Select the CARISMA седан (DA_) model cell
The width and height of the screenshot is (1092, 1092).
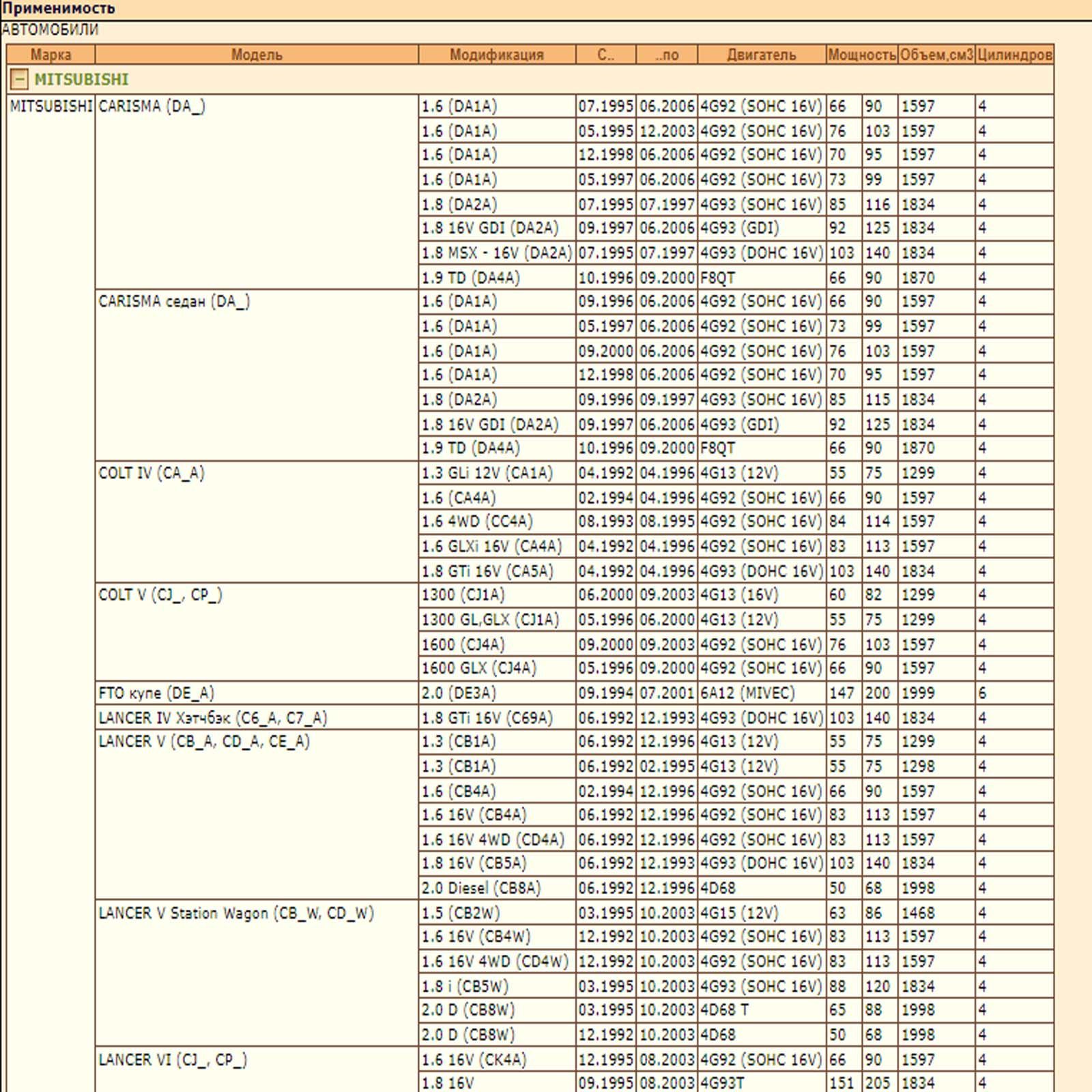257,375
